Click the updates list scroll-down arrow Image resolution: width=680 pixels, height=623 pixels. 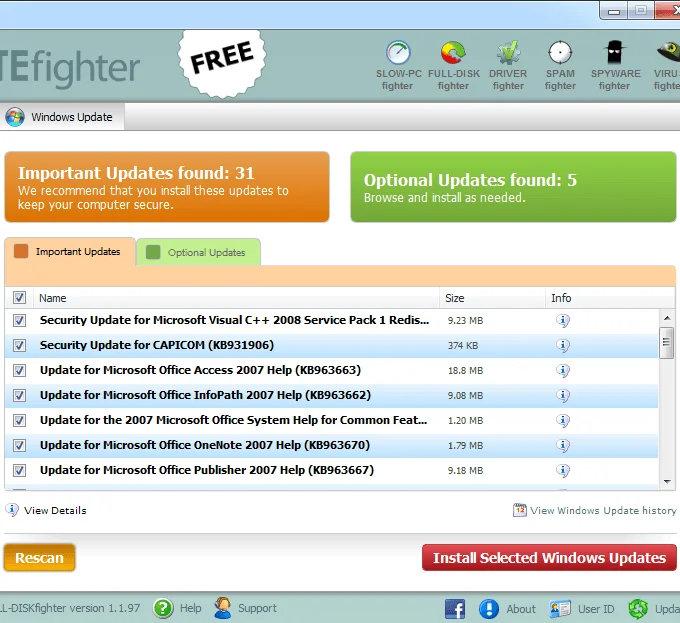(x=667, y=481)
